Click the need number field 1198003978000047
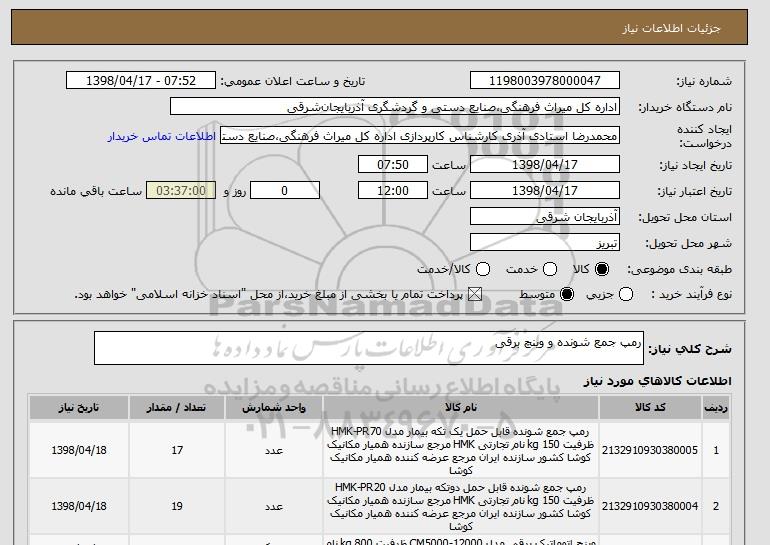 [x=545, y=81]
